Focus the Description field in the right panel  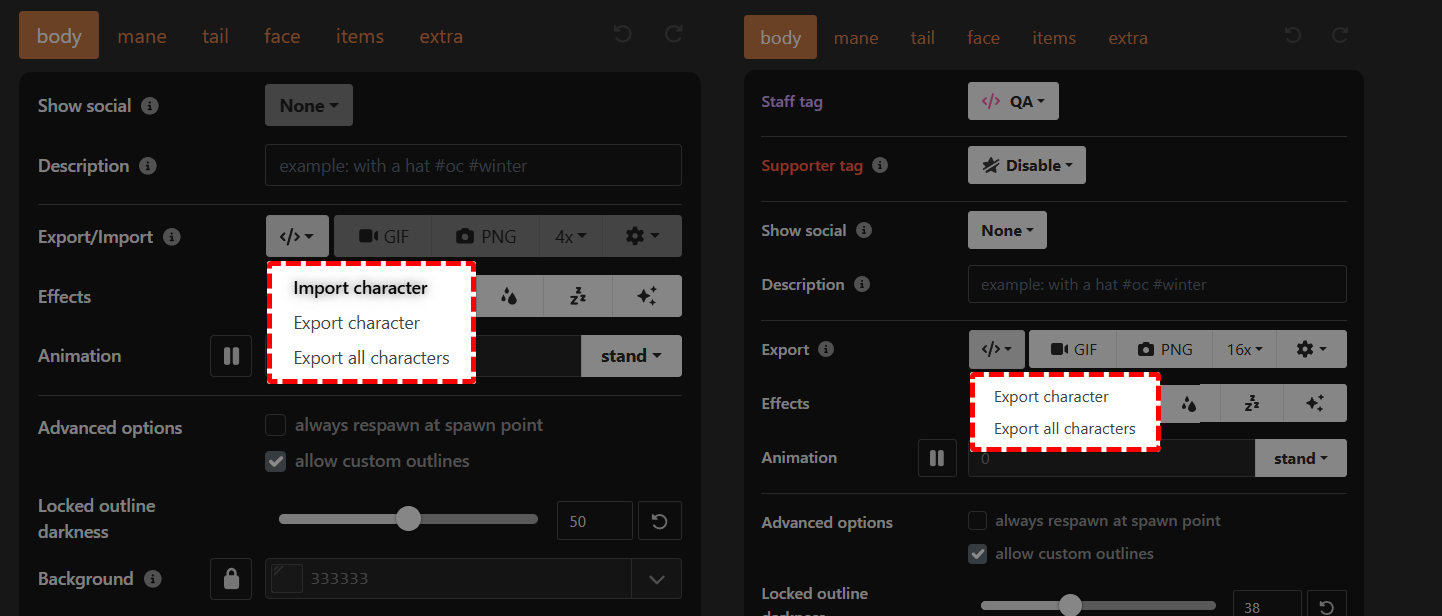pyautogui.click(x=1157, y=284)
